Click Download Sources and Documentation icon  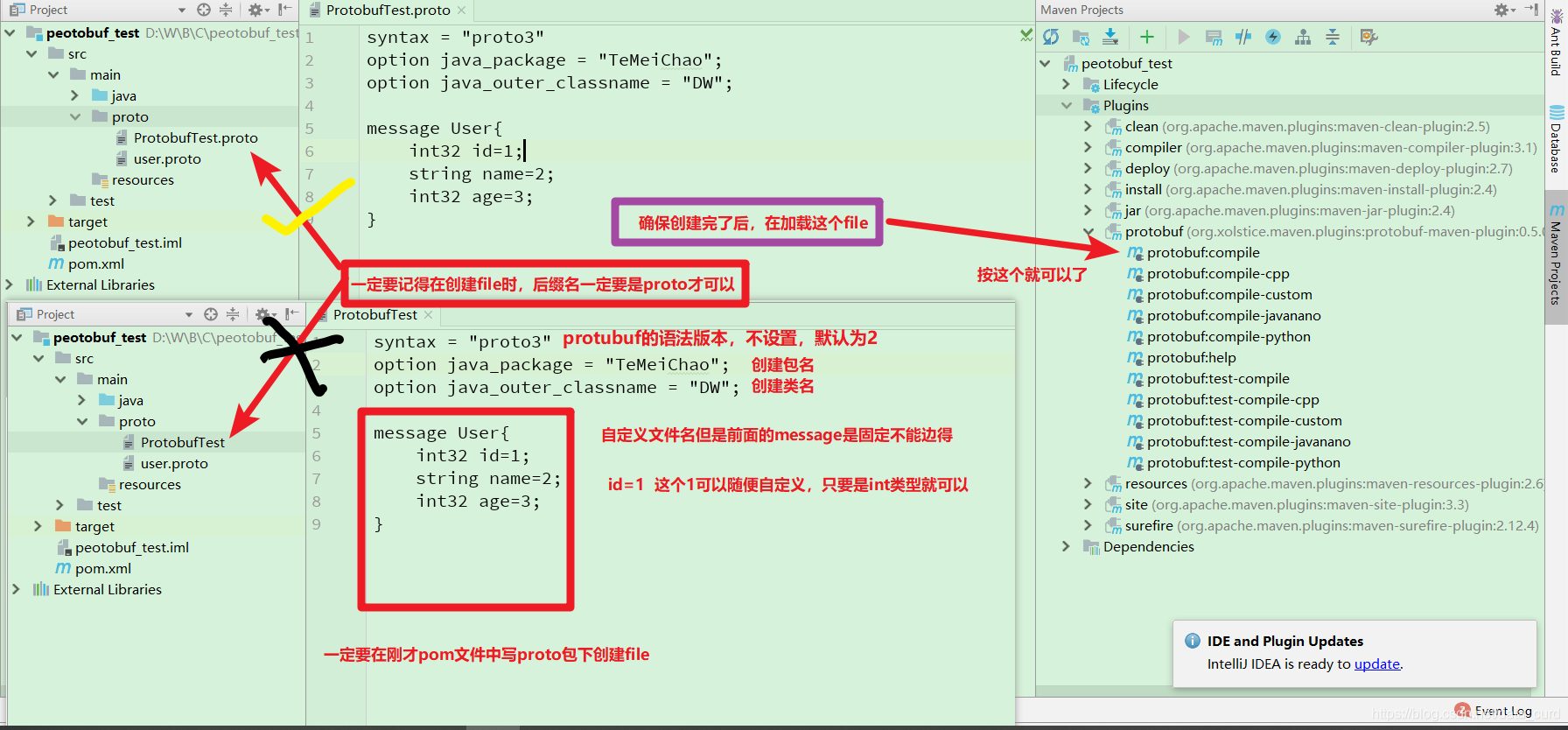pyautogui.click(x=1110, y=37)
